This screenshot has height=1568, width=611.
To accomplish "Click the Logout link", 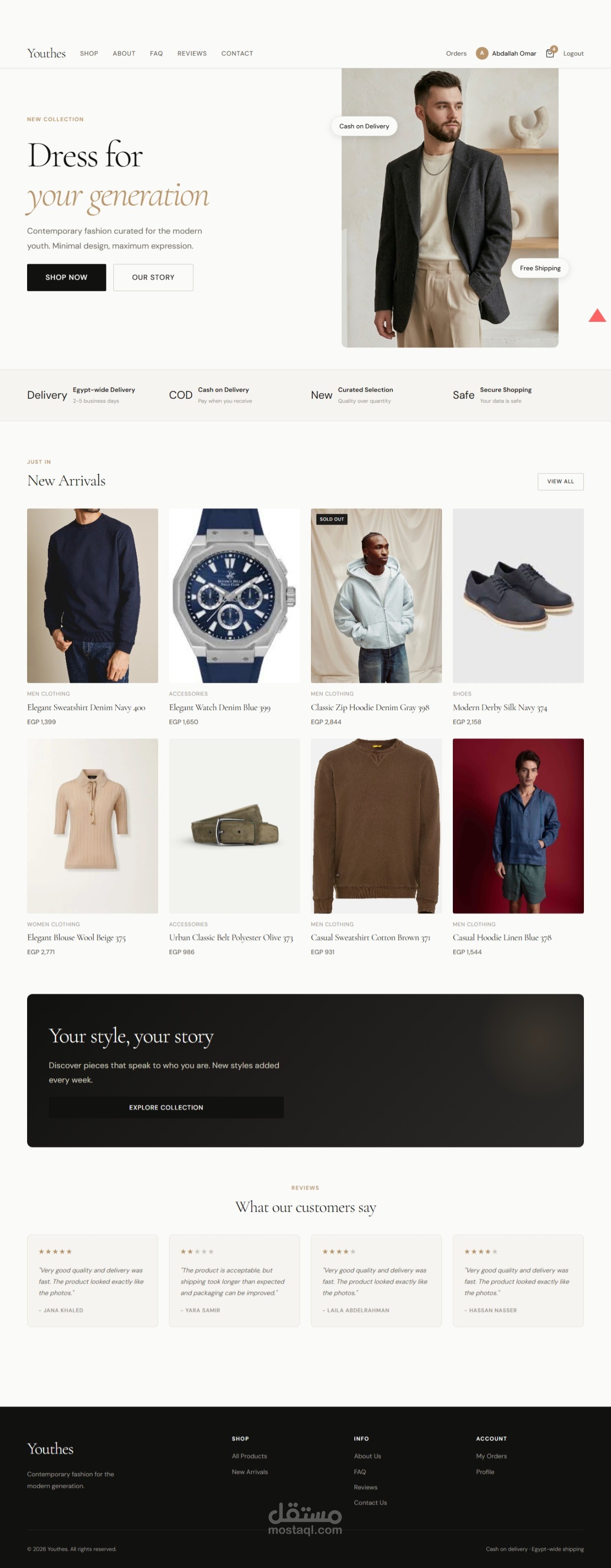I will pyautogui.click(x=573, y=54).
